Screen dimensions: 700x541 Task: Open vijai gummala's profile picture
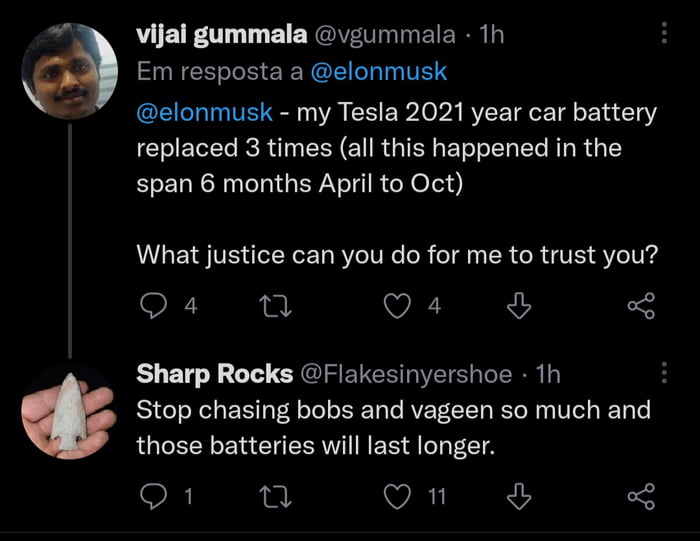(69, 70)
